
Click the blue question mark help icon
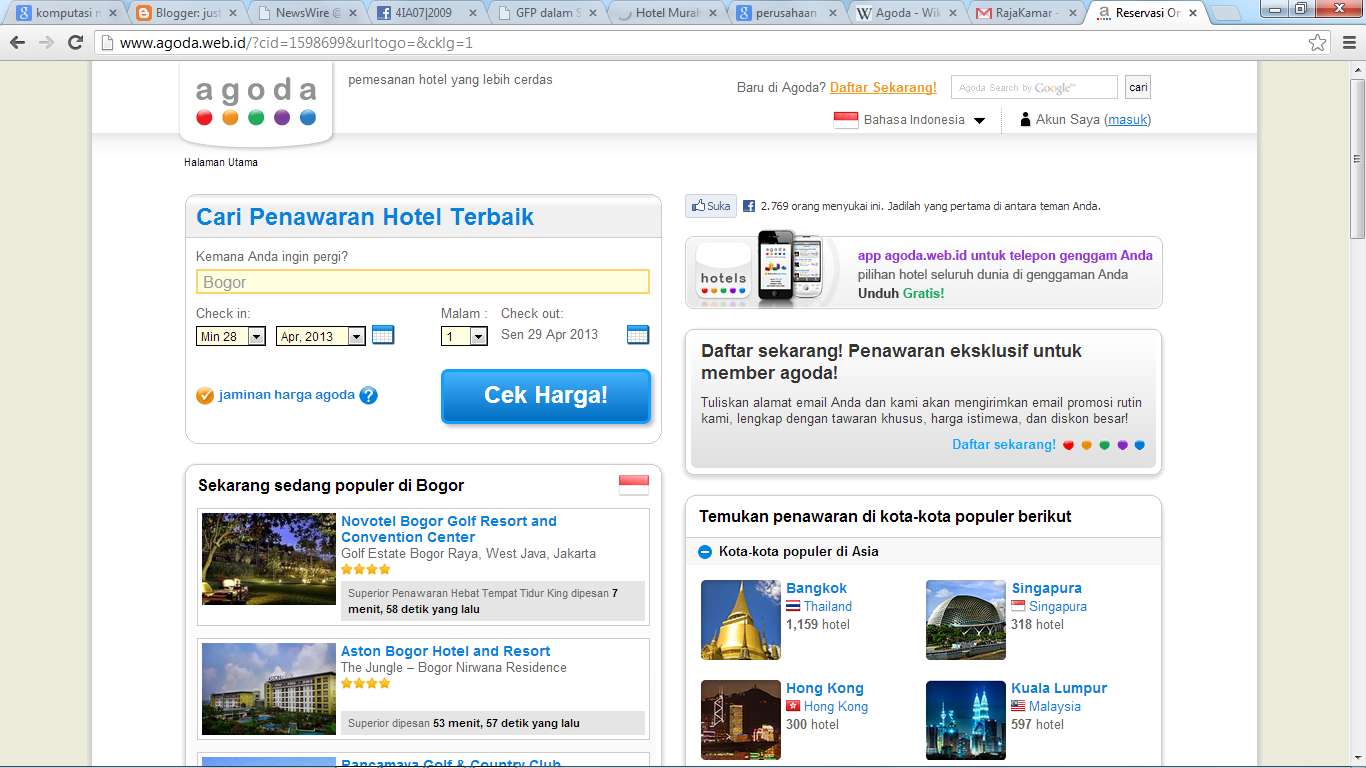[368, 395]
